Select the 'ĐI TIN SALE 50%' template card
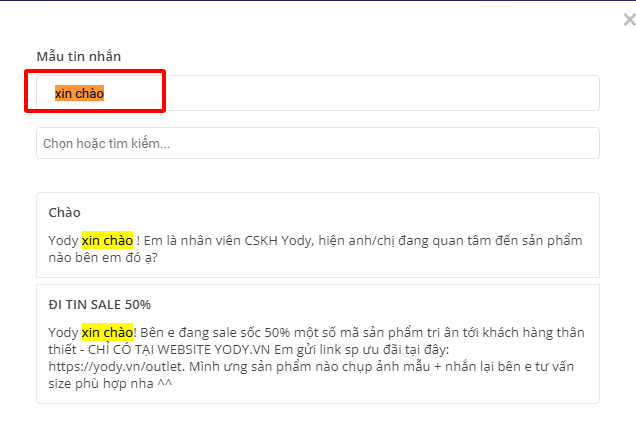Screen dimensions: 636x442 pos(318,344)
